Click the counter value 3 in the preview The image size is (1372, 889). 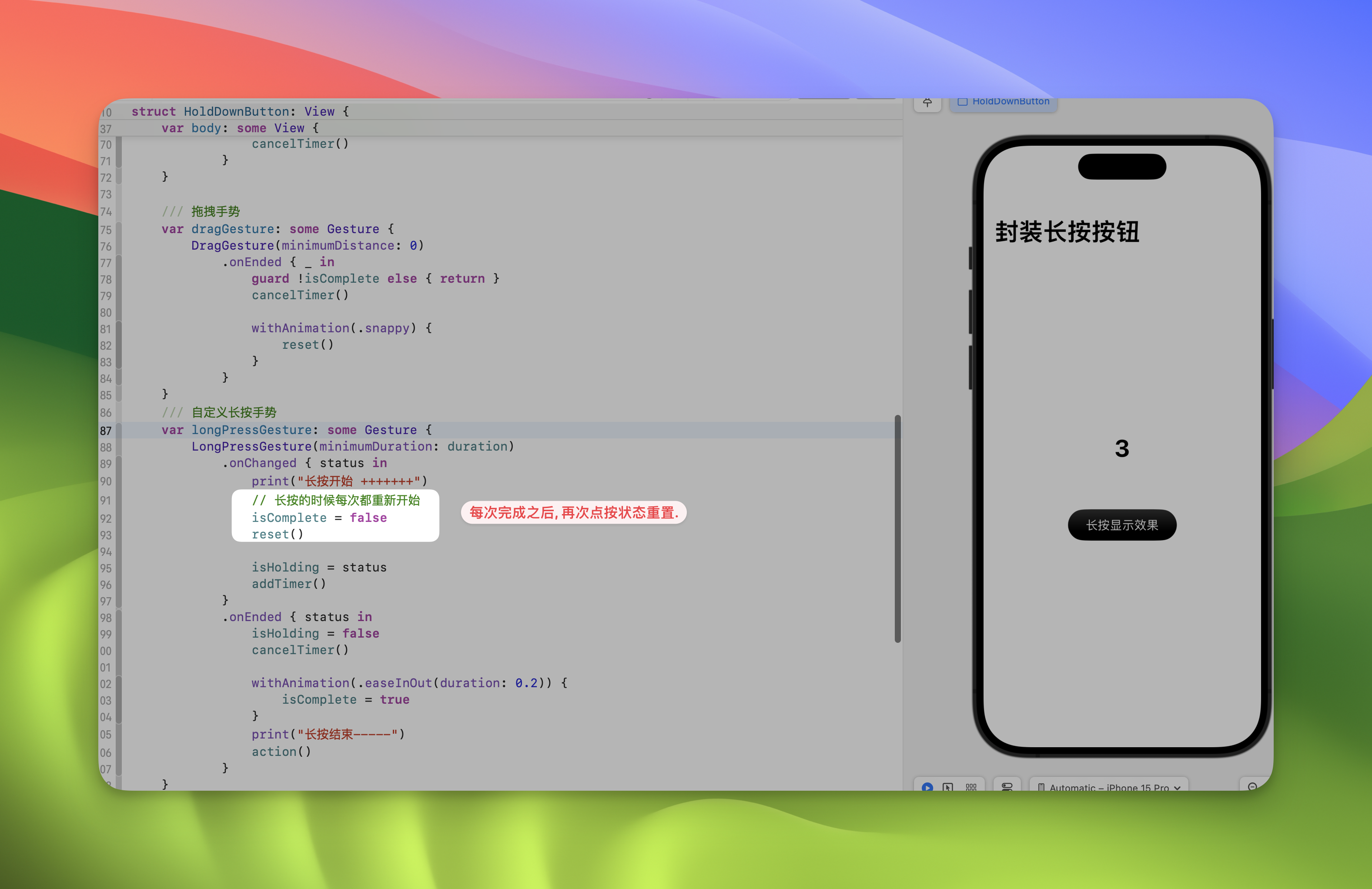[1122, 448]
